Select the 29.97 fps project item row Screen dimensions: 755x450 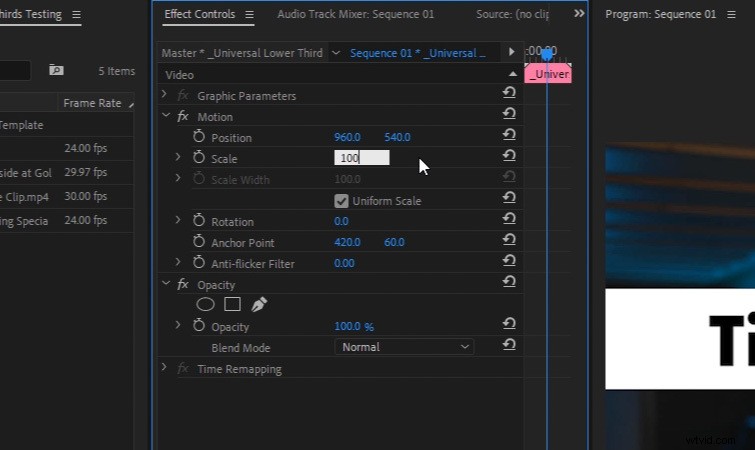66,172
